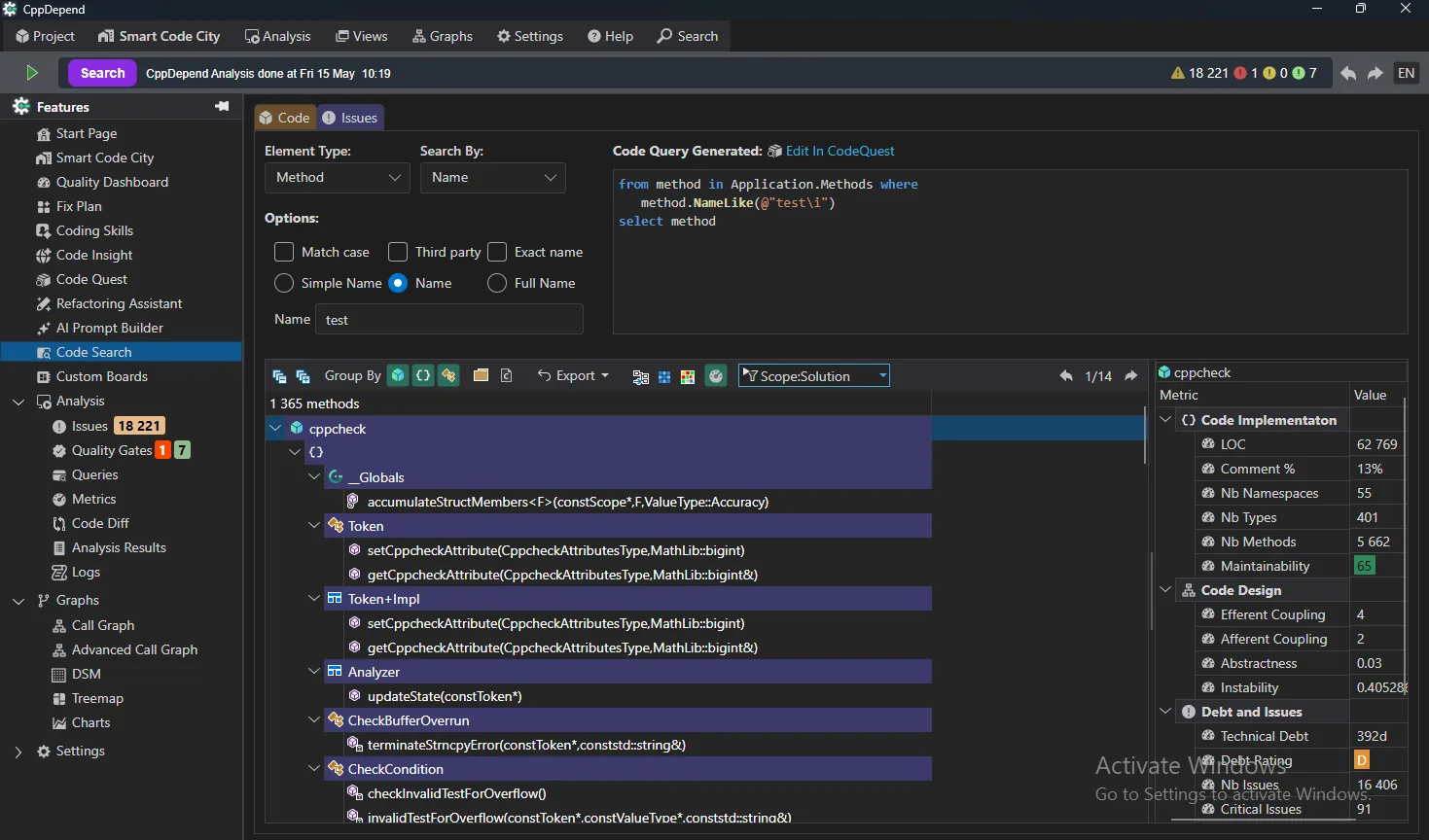Collapse the Analysis section in sidebar
Screen dimensions: 1429x840
(x=18, y=402)
